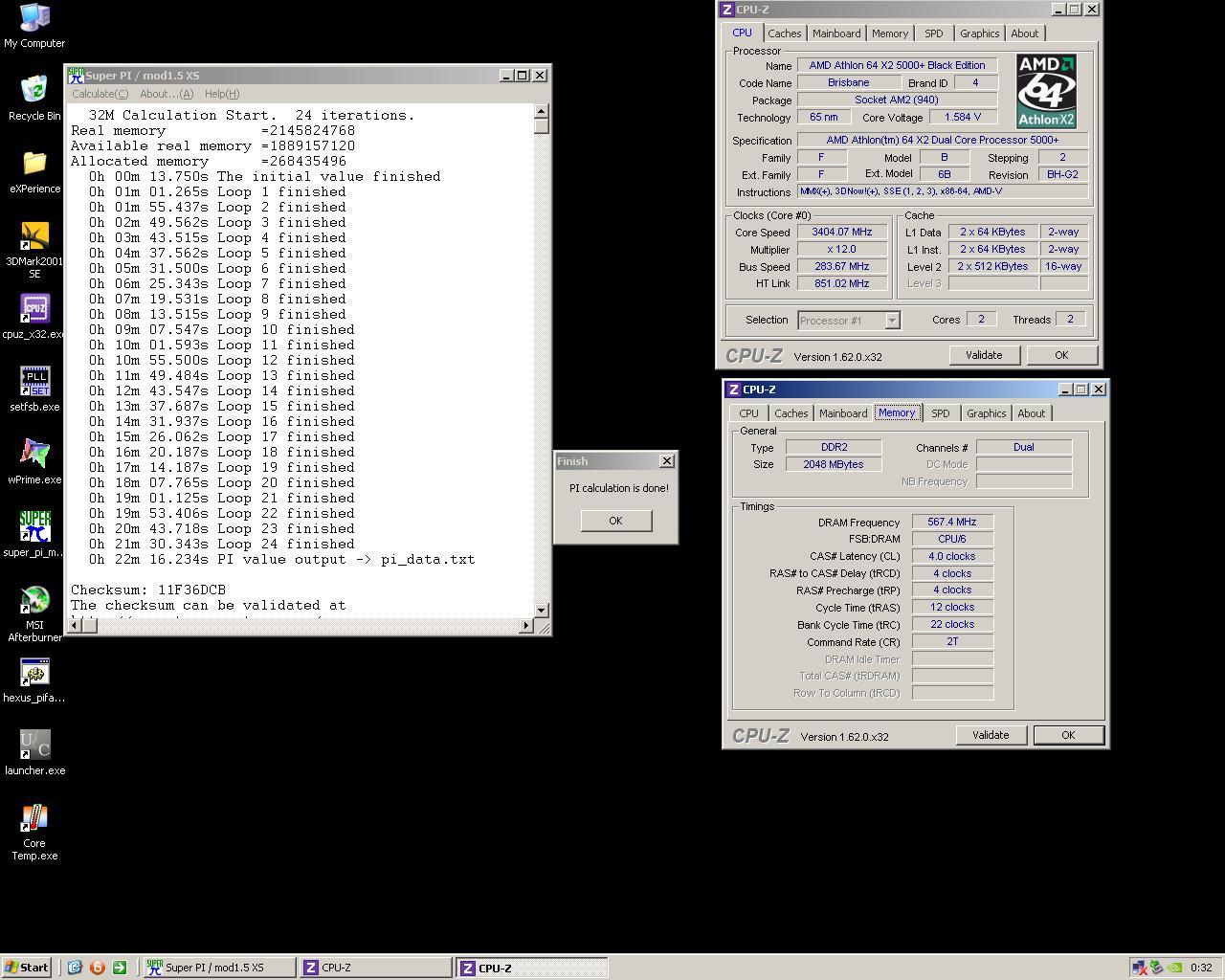Select SPD tab in top CPU-Z
Image resolution: width=1225 pixels, height=980 pixels.
934,33
